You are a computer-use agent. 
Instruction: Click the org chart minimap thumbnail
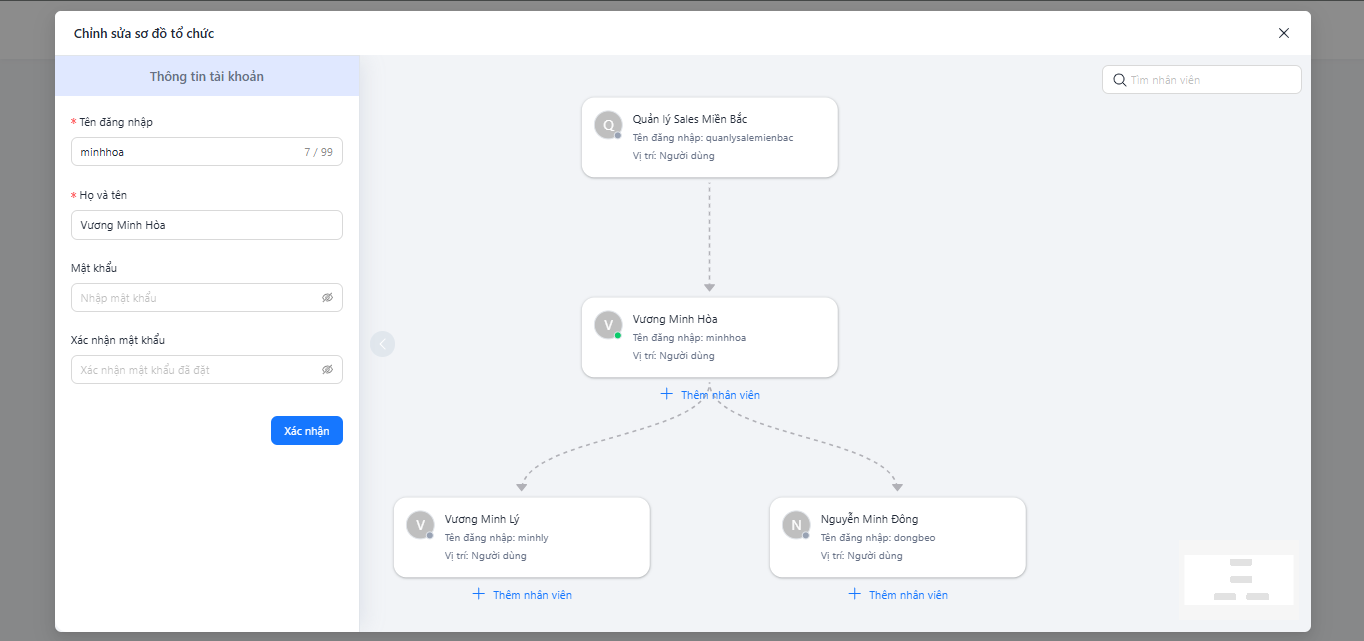[1240, 579]
